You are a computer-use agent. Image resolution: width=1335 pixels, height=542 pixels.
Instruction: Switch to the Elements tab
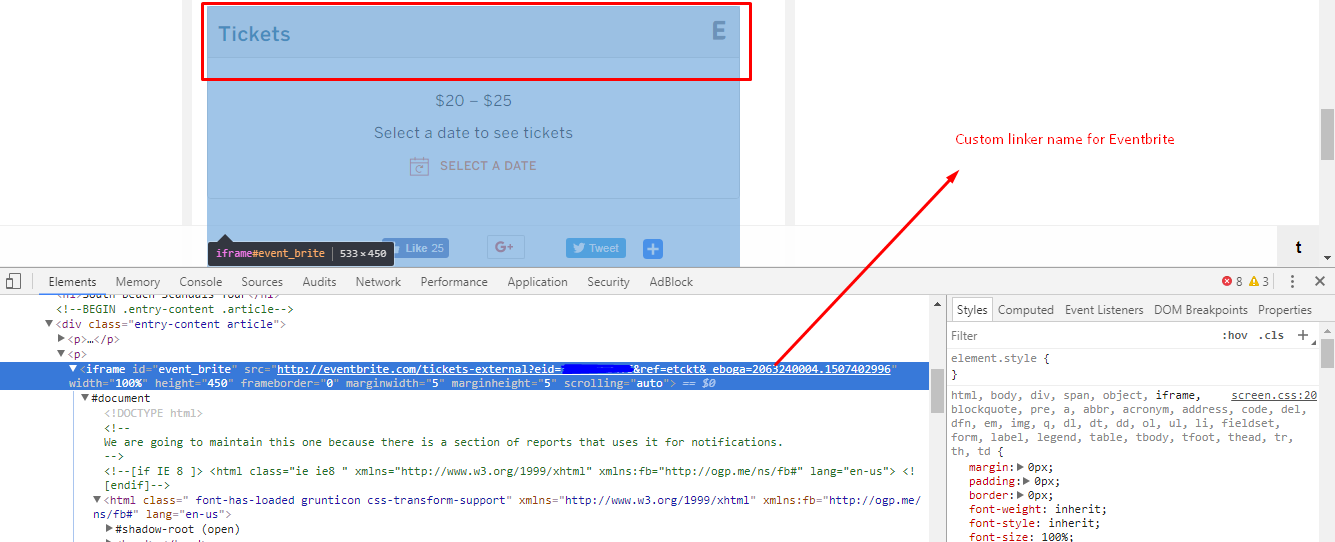73,282
